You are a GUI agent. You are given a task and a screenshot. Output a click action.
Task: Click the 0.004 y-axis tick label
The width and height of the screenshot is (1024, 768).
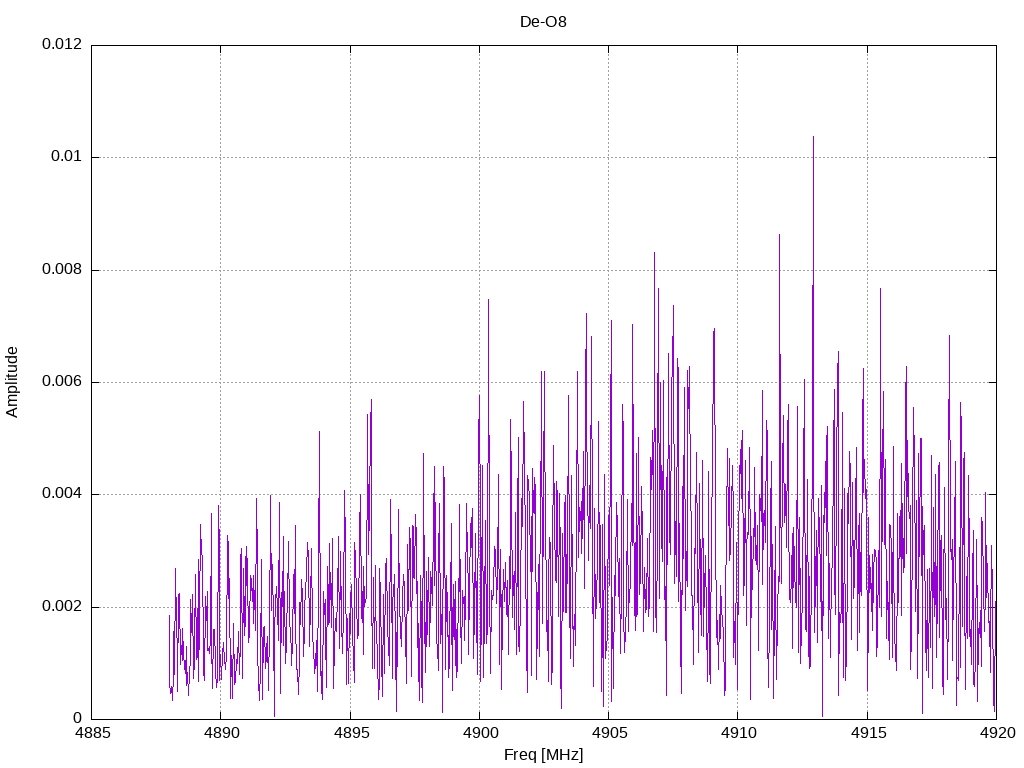[62, 494]
